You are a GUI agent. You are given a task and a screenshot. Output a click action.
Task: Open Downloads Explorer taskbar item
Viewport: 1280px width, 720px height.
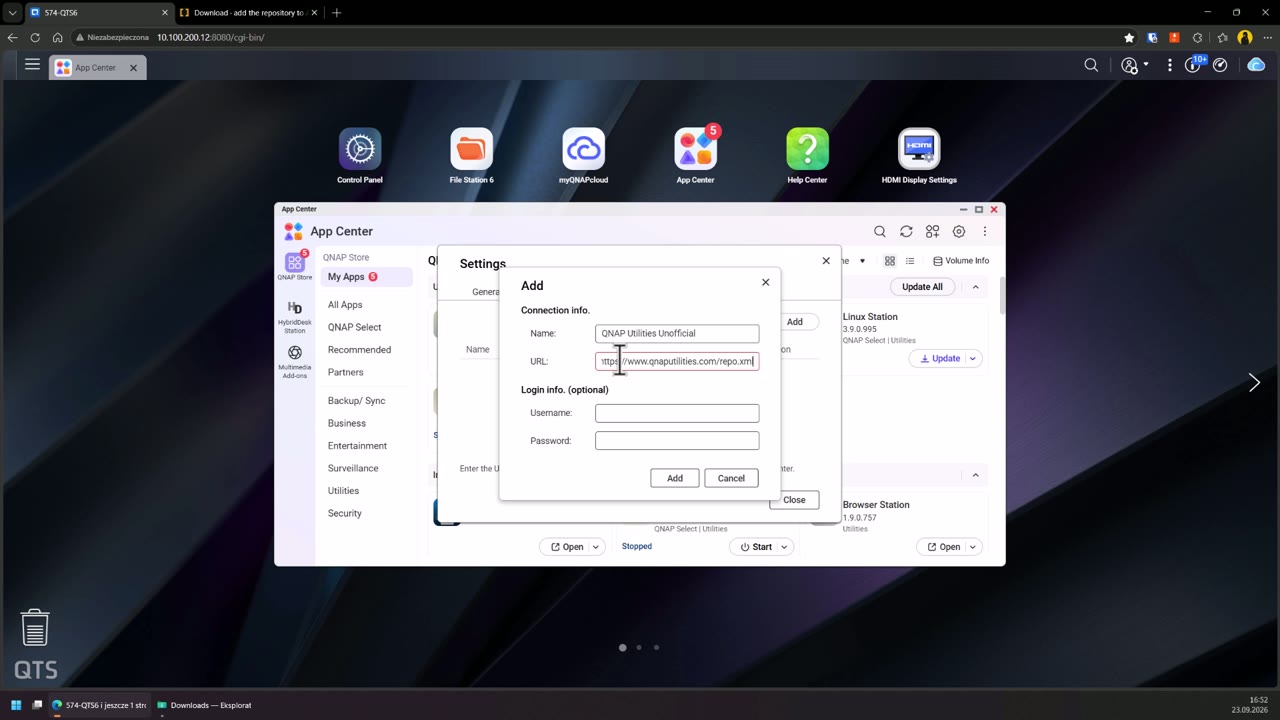click(204, 705)
